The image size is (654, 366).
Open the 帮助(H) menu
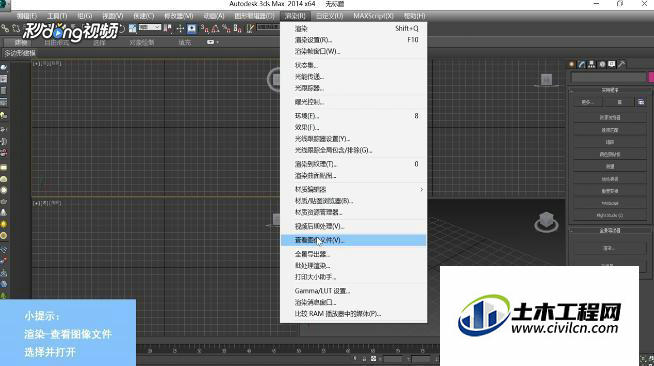click(415, 16)
